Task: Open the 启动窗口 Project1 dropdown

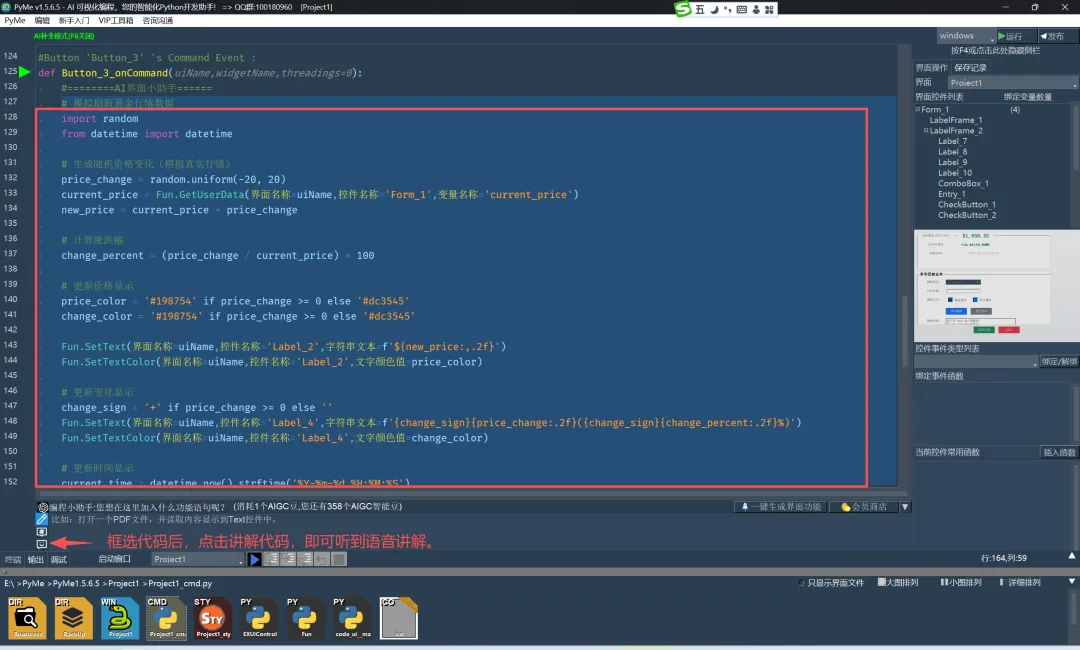Action: tap(198, 559)
